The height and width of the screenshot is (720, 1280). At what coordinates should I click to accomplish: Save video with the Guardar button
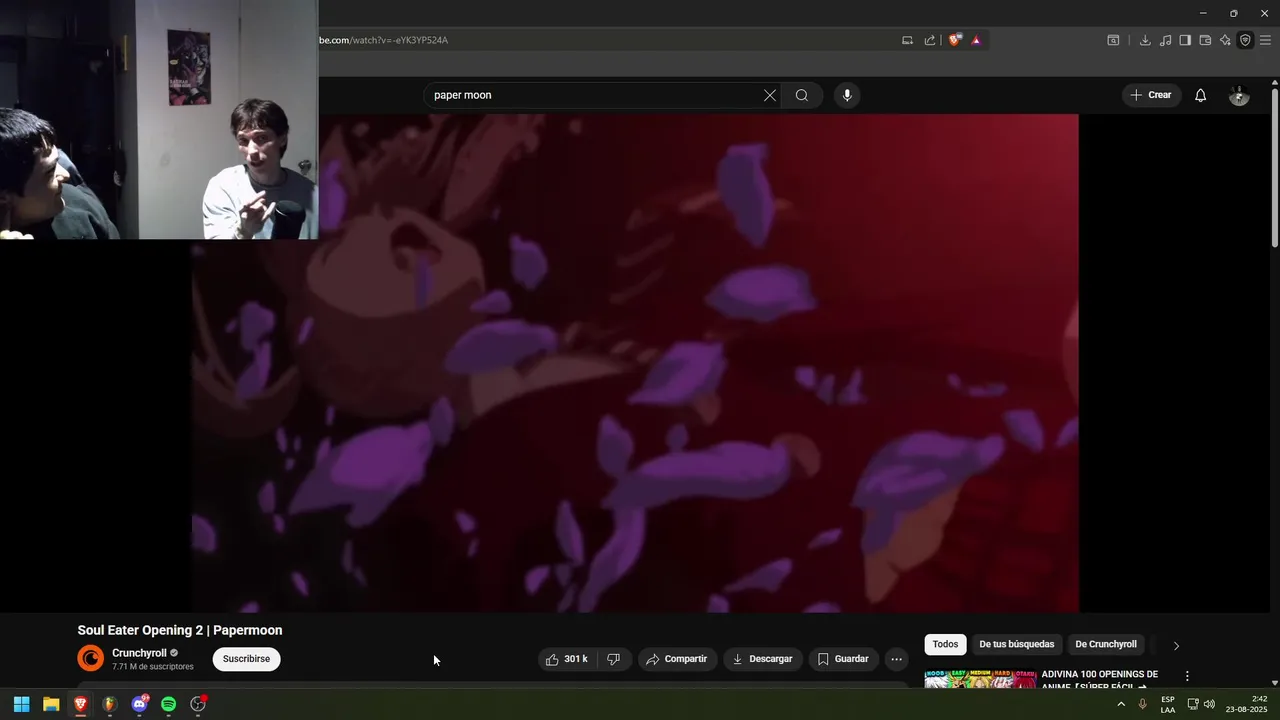click(x=843, y=659)
